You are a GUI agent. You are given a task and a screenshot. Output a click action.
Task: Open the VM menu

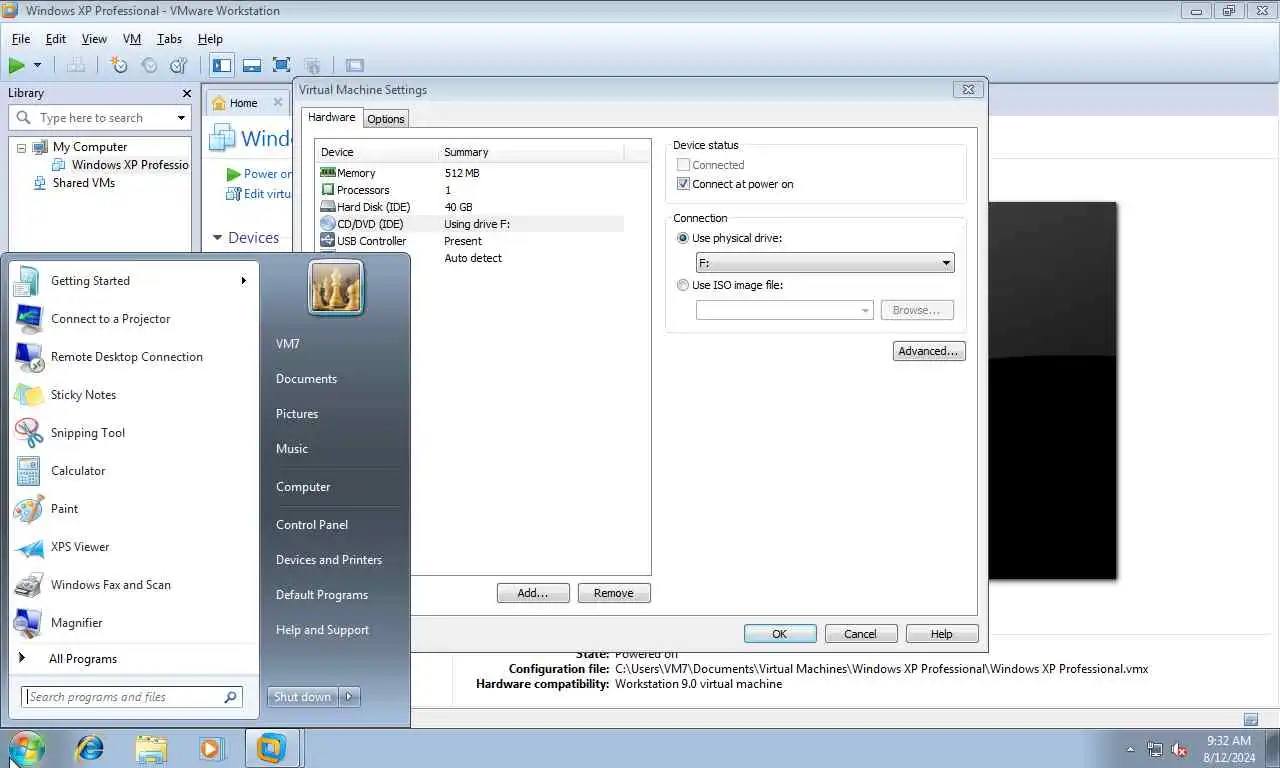click(132, 39)
